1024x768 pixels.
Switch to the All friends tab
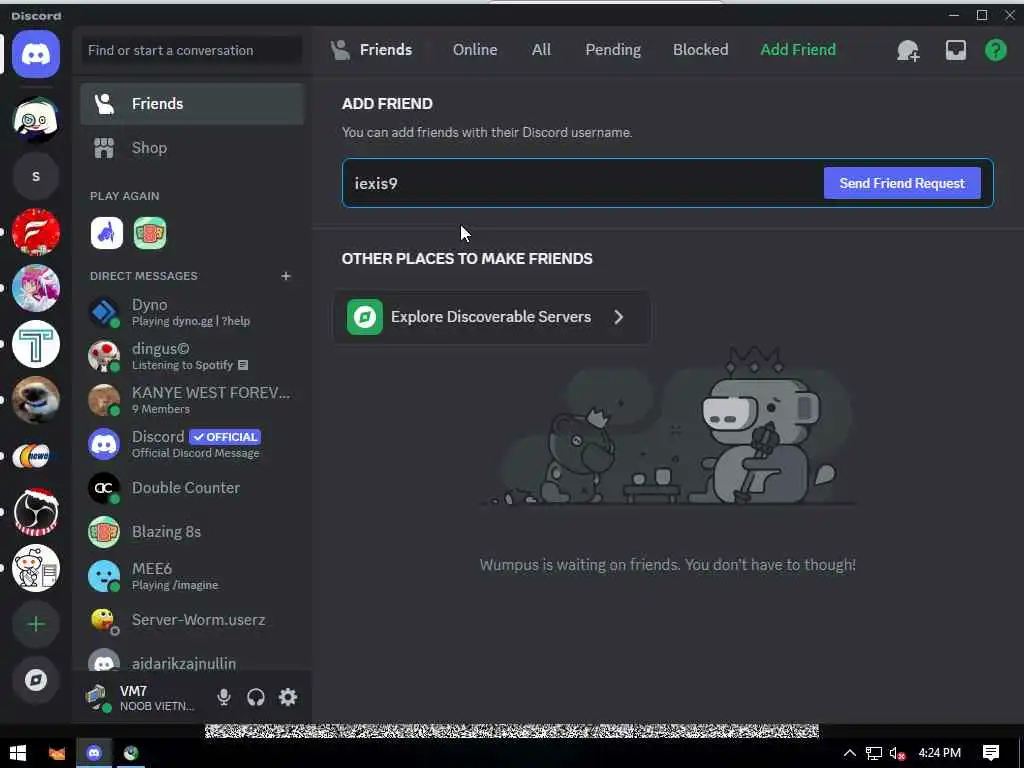(x=541, y=50)
